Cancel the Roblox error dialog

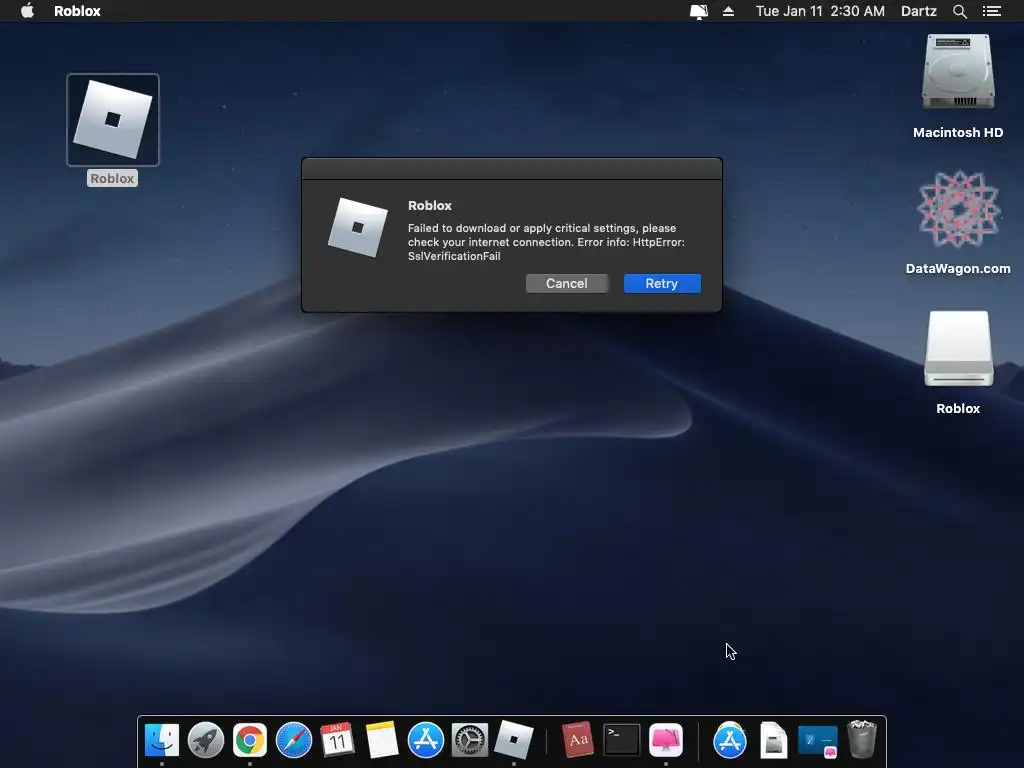[x=566, y=283]
